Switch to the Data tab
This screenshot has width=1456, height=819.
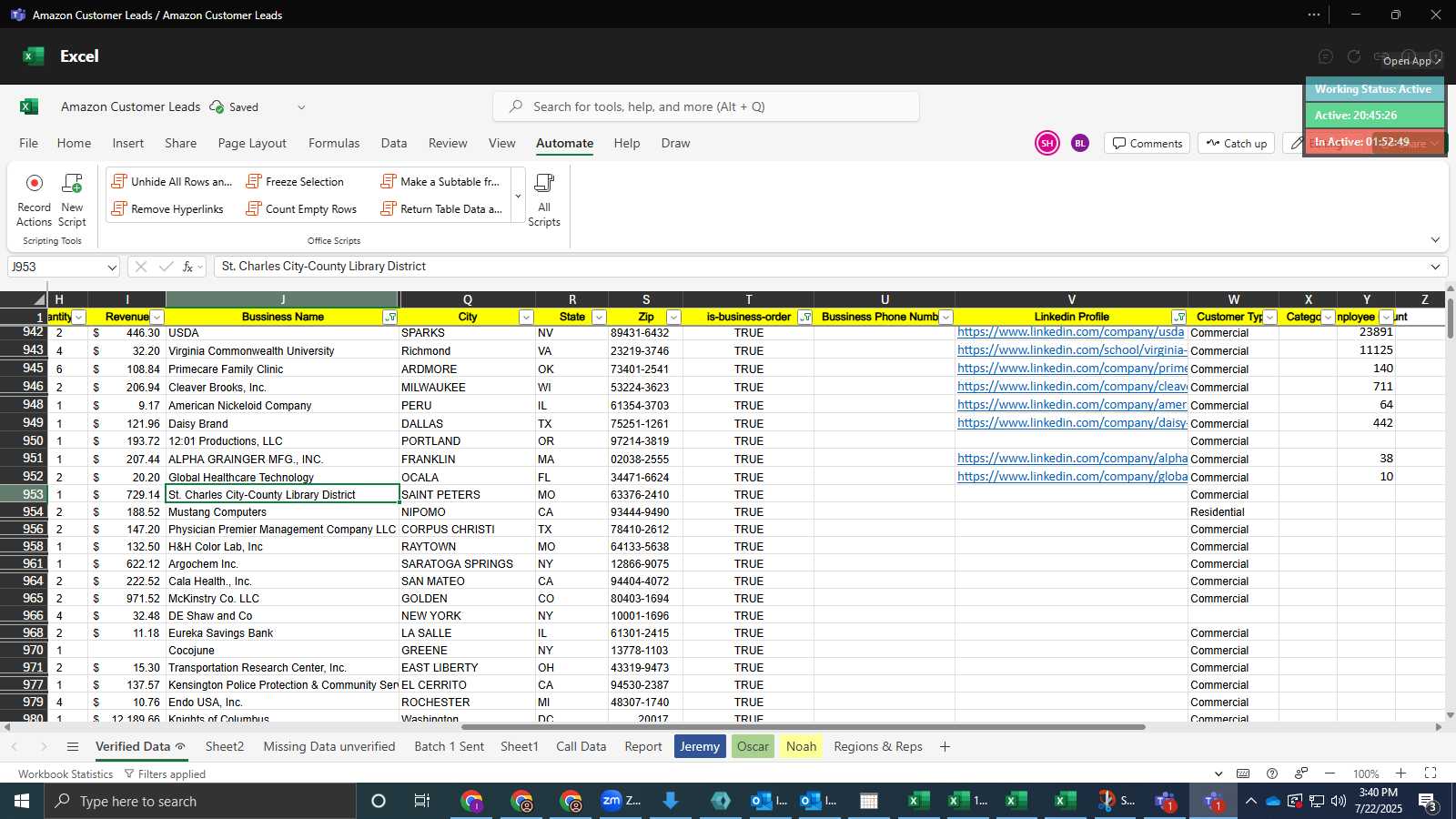(394, 143)
